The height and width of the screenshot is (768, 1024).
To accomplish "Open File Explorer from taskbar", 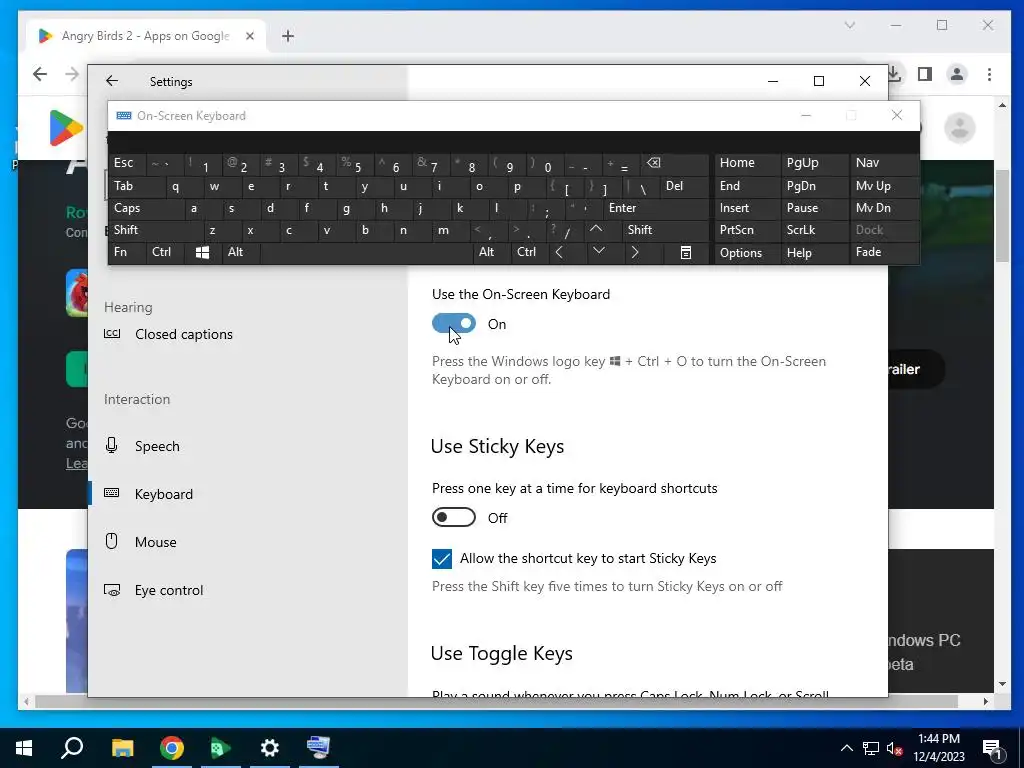I will click(x=122, y=748).
